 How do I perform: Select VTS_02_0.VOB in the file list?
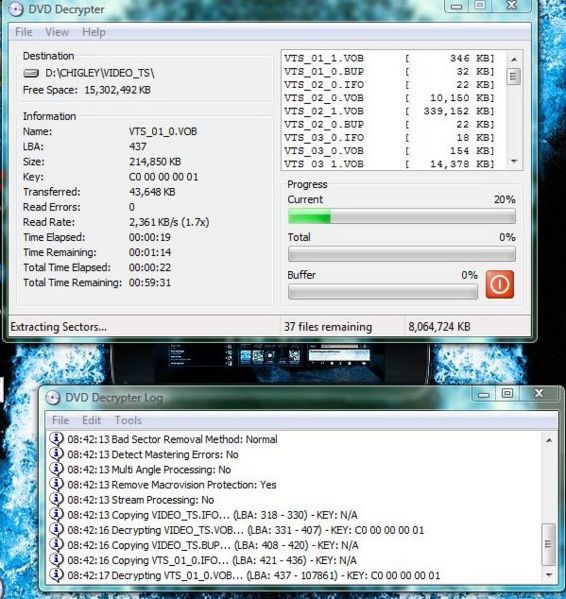(x=389, y=98)
